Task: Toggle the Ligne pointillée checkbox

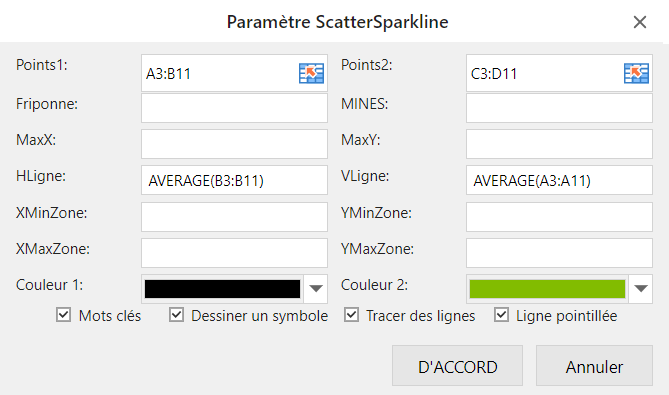Action: 501,315
